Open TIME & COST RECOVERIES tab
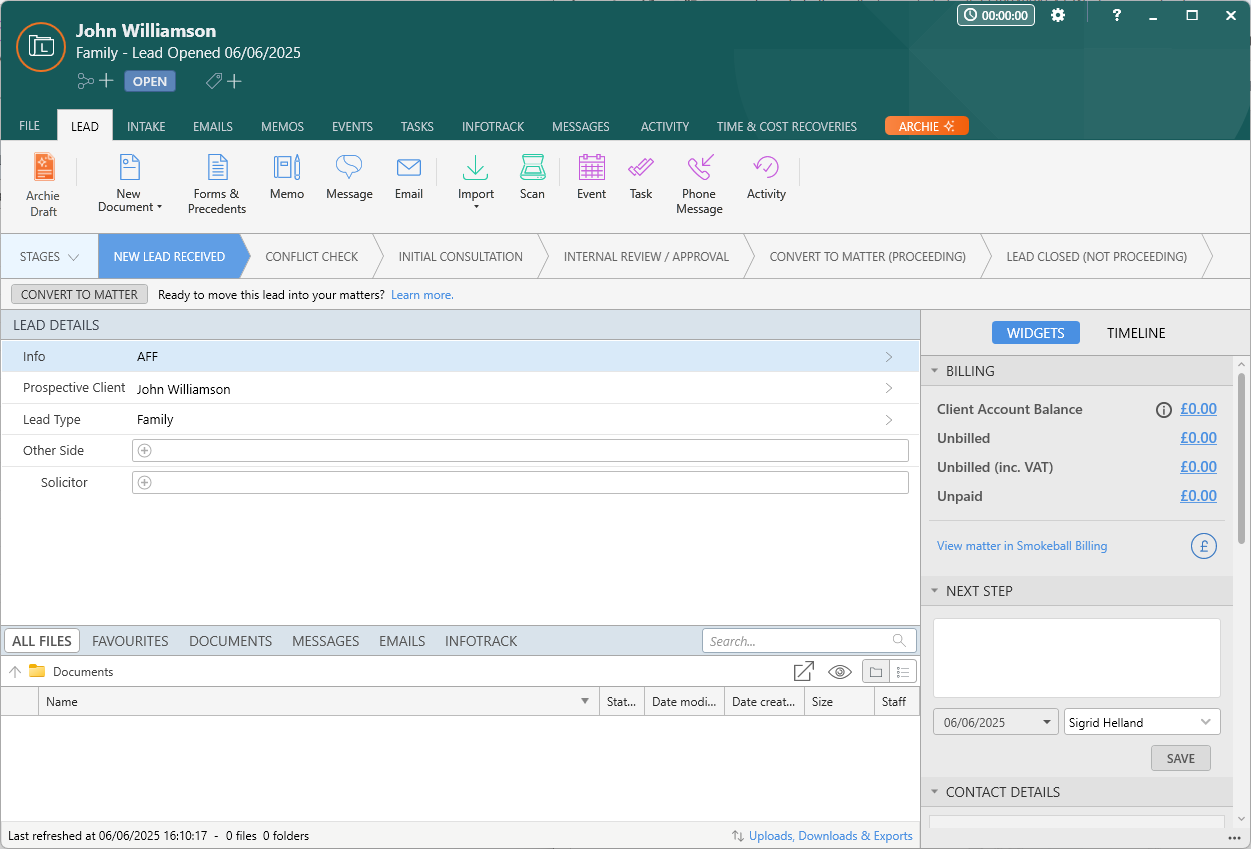Screen dimensions: 1251x849 tap(787, 126)
